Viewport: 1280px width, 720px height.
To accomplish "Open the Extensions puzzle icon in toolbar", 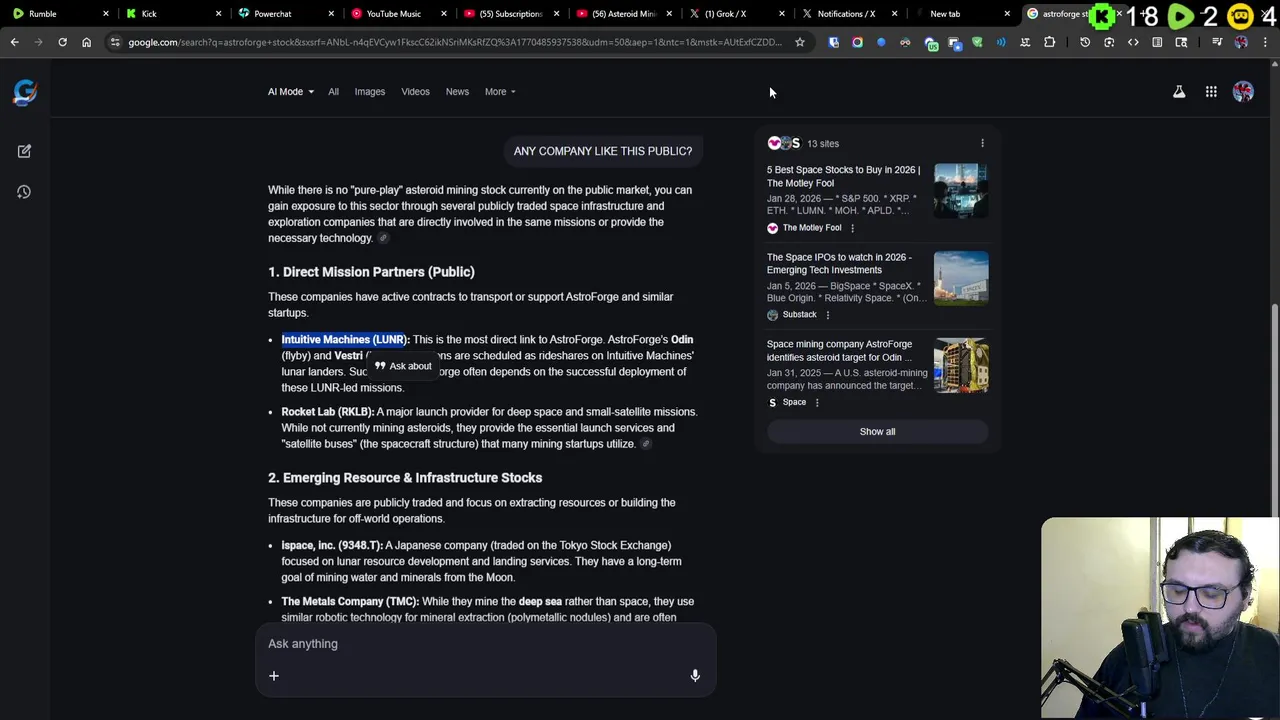I will [1049, 42].
